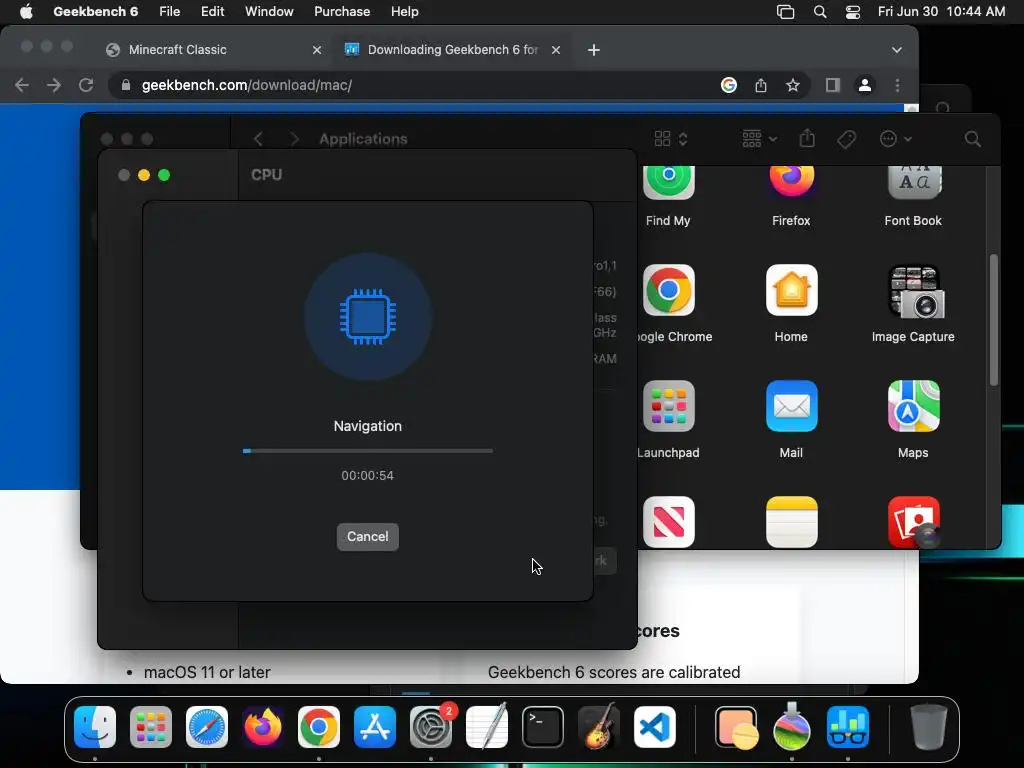Expand Chrome tab search chevron
Viewport: 1024px width, 768px height.
point(897,50)
